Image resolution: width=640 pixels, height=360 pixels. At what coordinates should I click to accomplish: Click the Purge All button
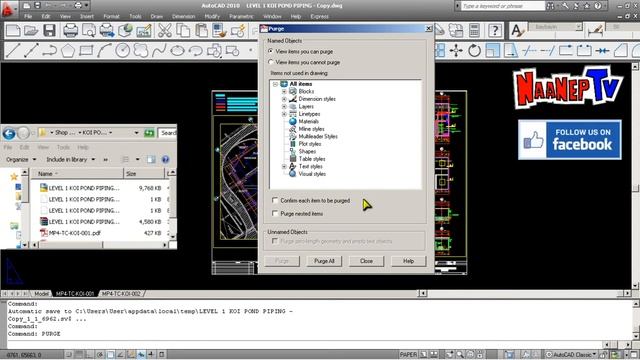pos(324,261)
